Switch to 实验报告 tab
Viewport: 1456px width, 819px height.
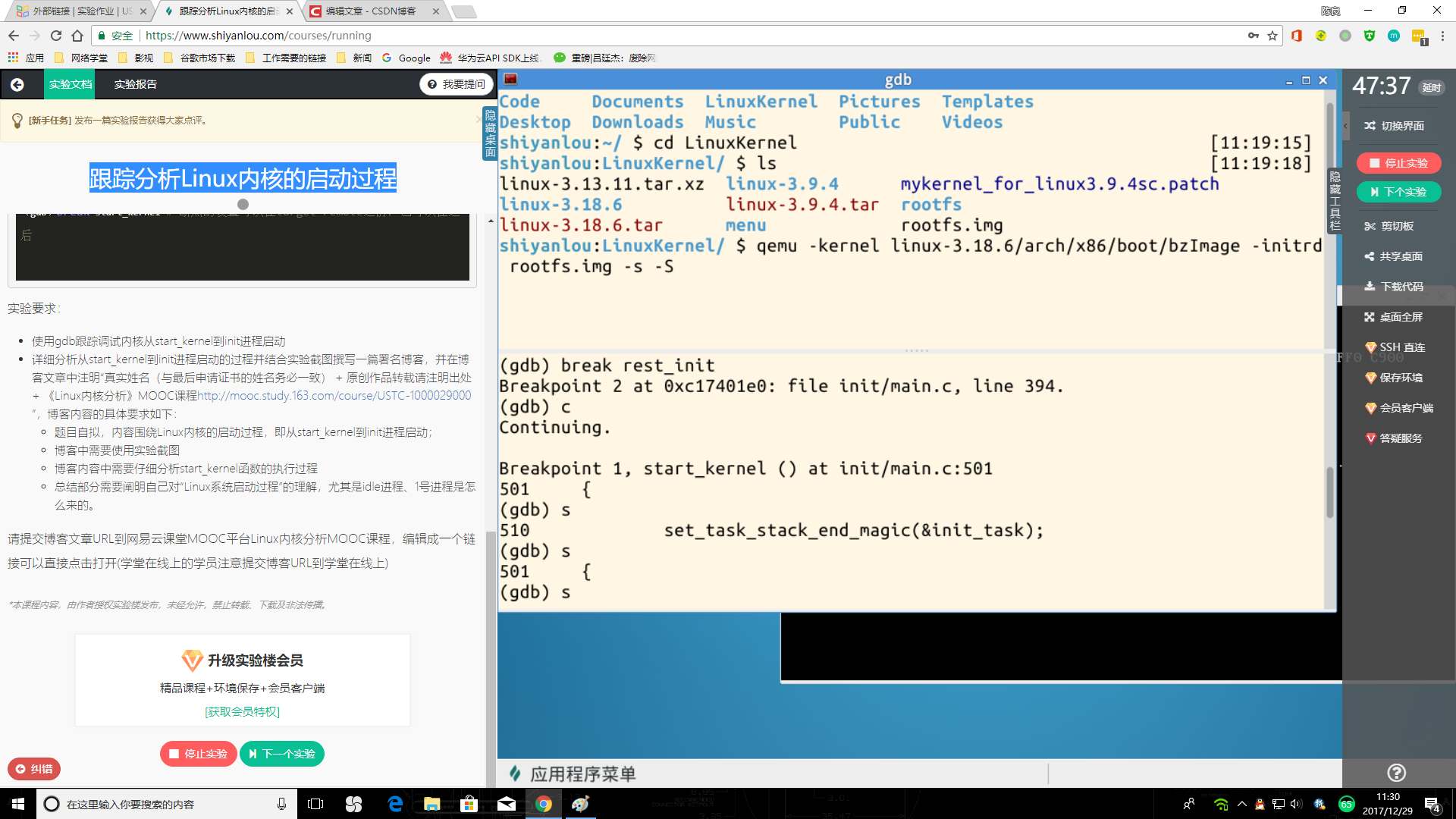135,84
